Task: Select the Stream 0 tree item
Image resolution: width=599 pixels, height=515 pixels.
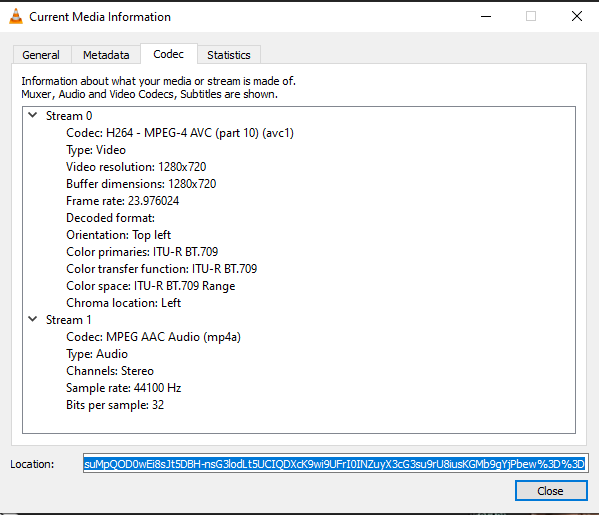Action: tap(69, 116)
